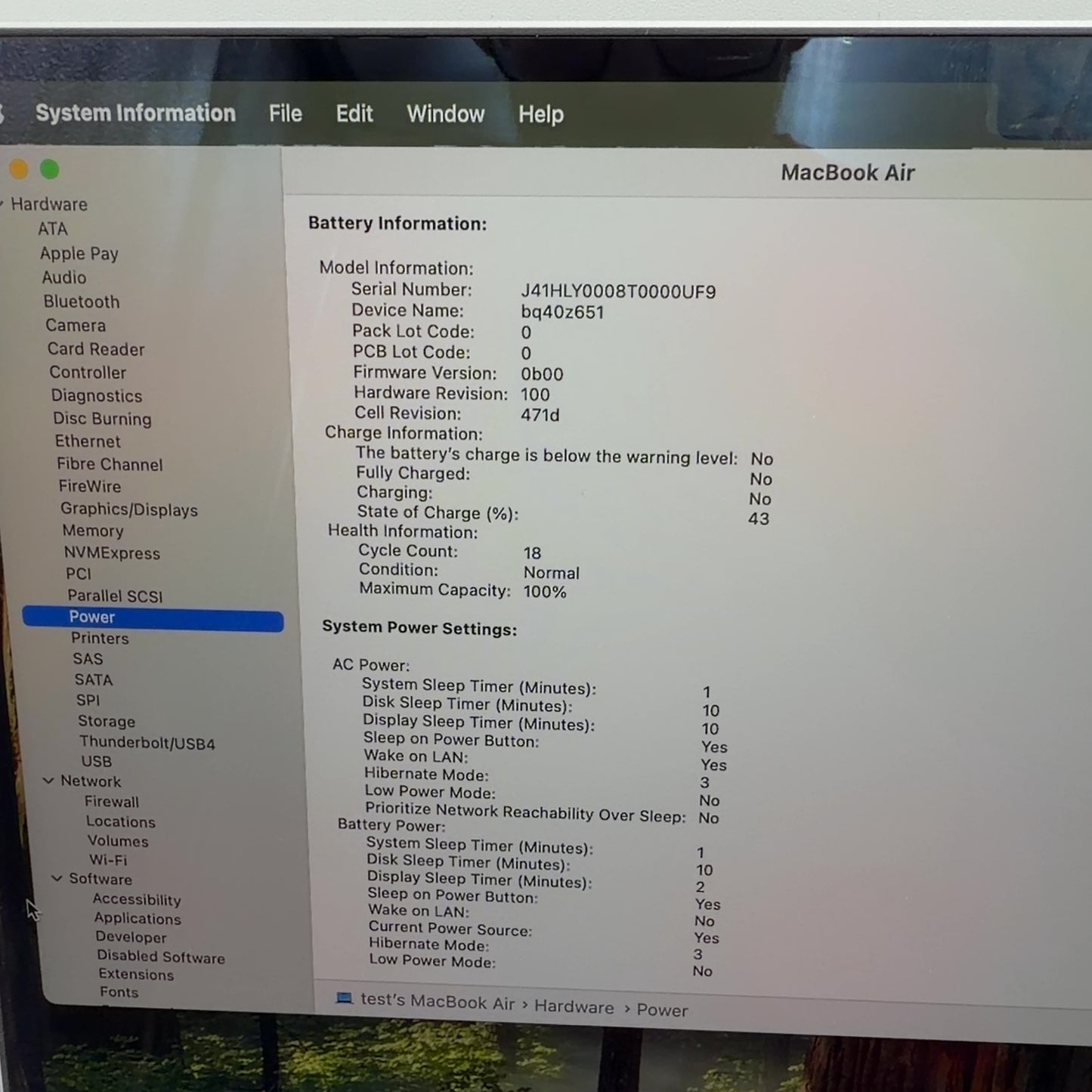
Task: Open the File menu
Action: [285, 113]
